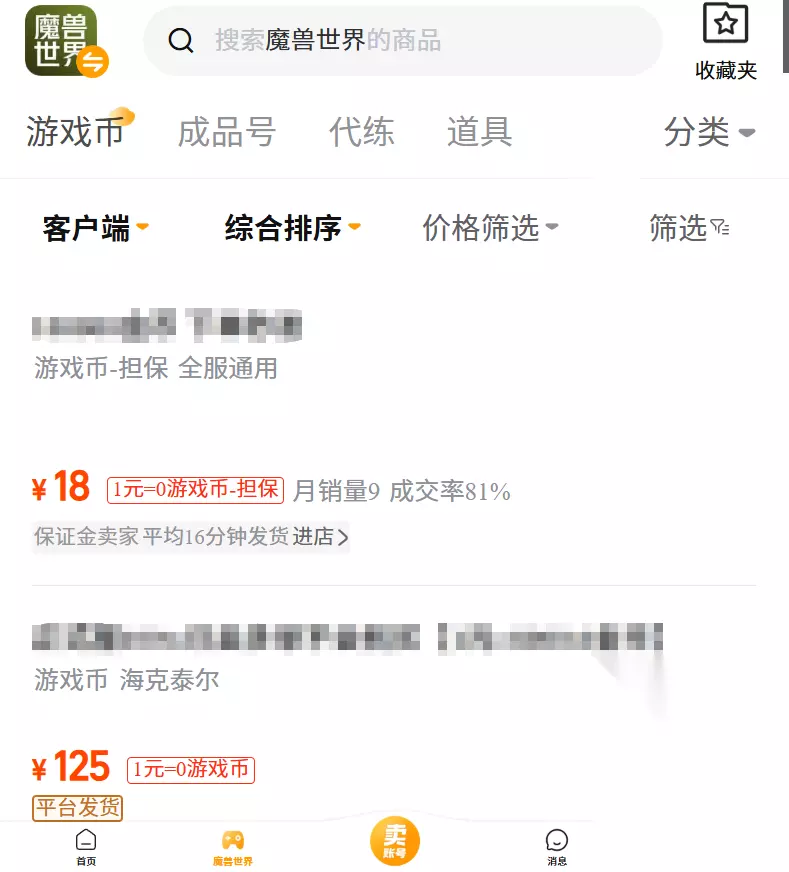The image size is (789, 872).
Task: Switch to the 成品号 tab
Action: 227,132
